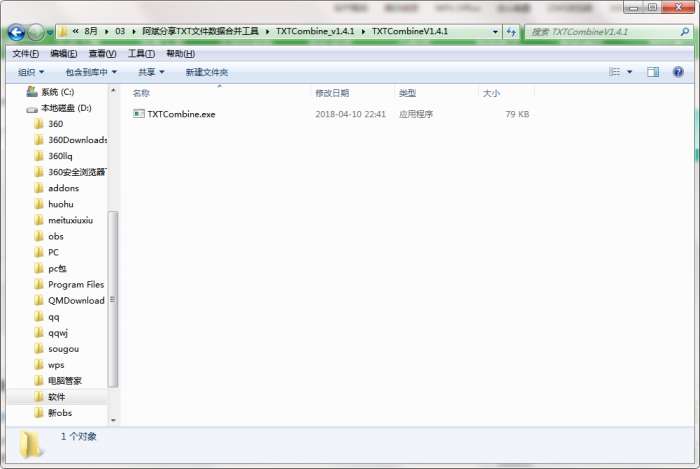Click the change view icon
Viewport: 700px width, 469px height.
click(x=614, y=72)
